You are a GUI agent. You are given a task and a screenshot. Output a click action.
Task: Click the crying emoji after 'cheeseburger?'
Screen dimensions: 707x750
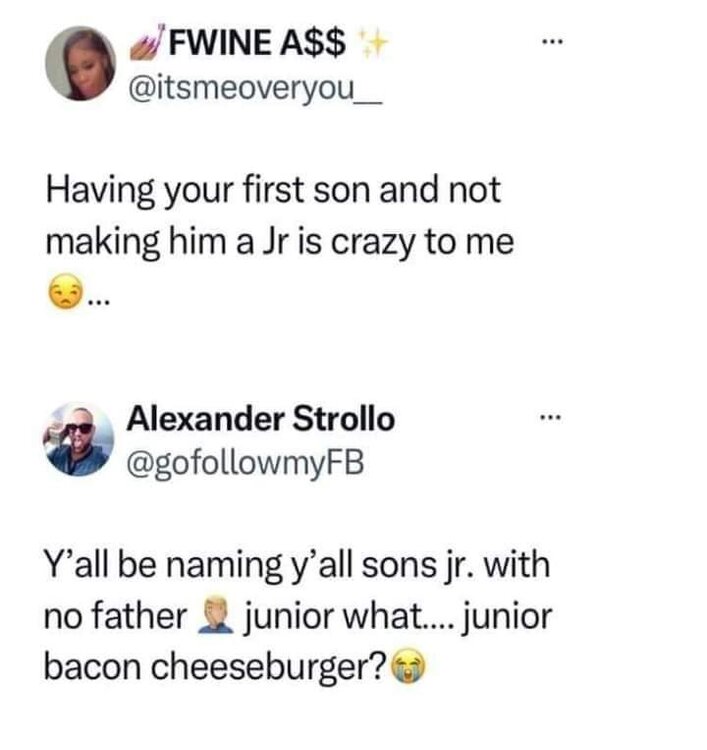click(x=404, y=668)
